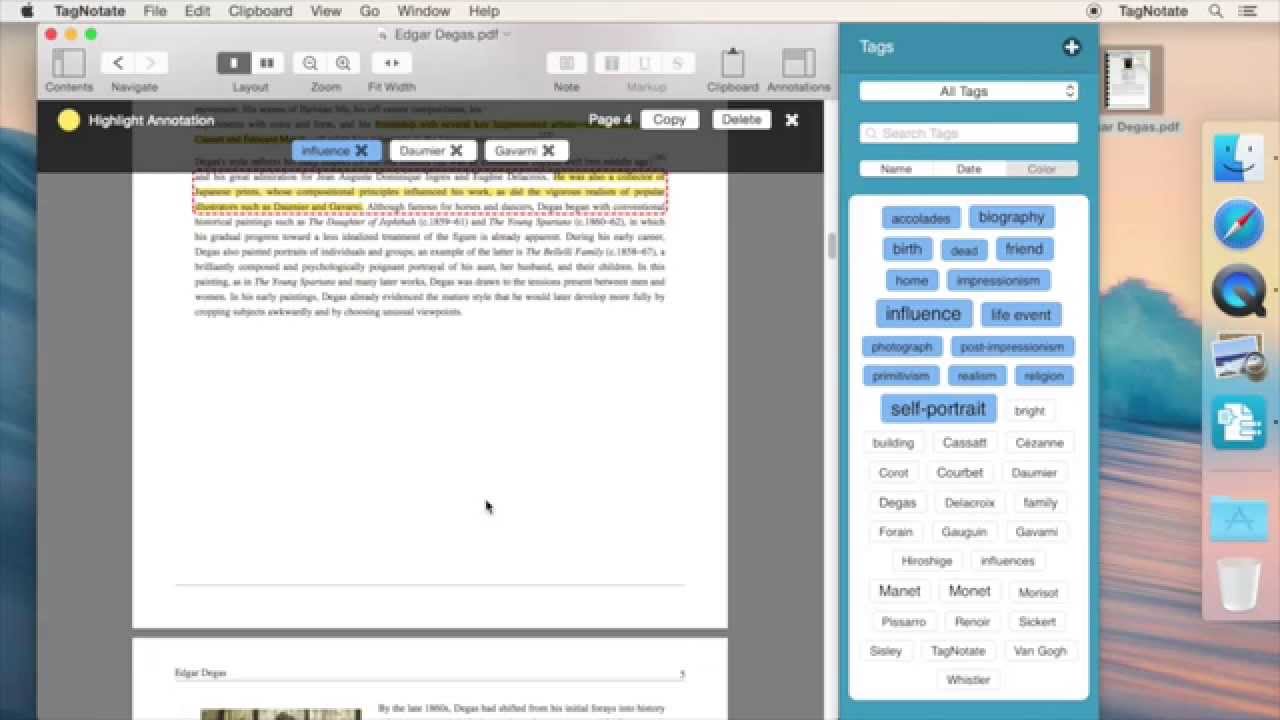Screen dimensions: 1280x720
Task: Open Notification Center list icon
Action: click(1249, 11)
